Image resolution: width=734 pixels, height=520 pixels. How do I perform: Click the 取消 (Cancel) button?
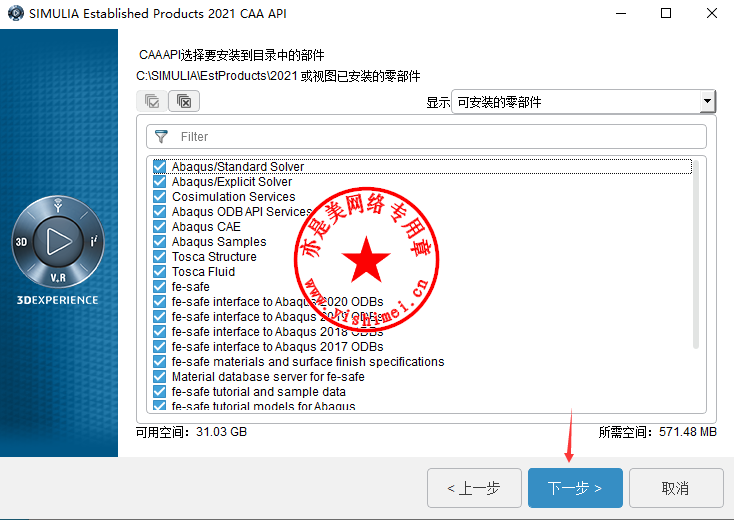click(676, 488)
